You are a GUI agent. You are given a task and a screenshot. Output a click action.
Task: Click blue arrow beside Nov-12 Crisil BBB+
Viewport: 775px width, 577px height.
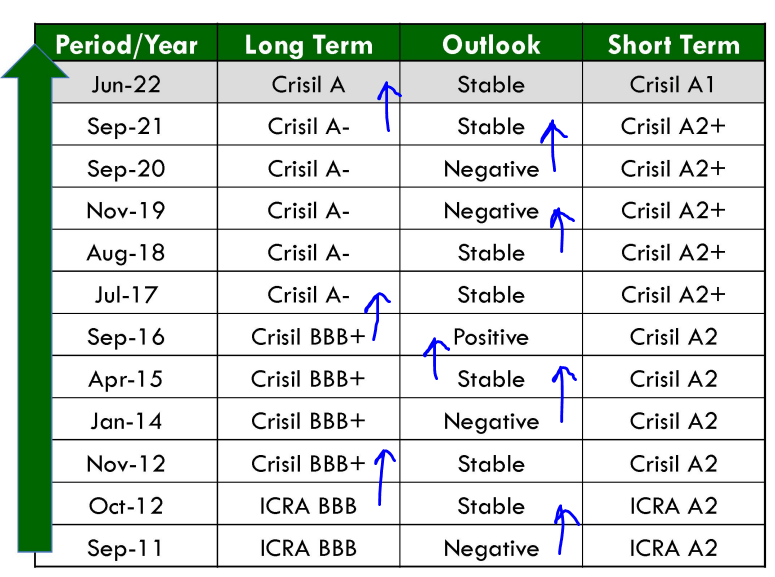pos(382,477)
